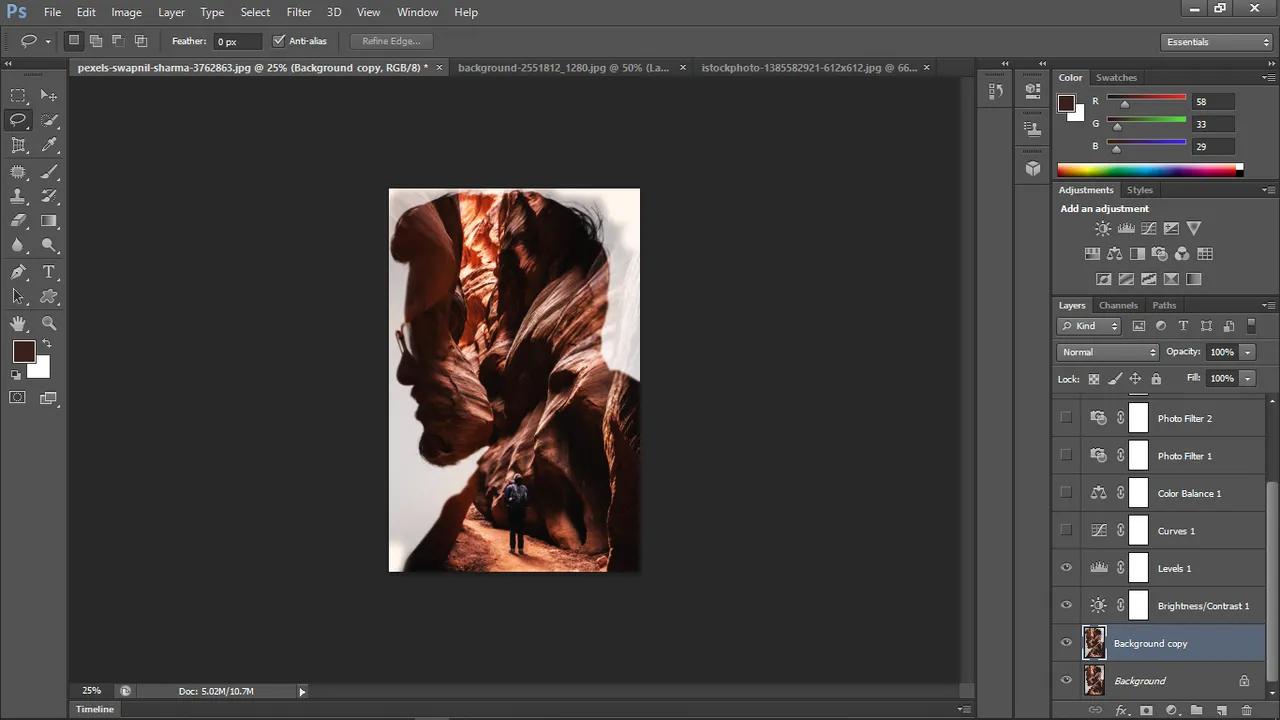Image resolution: width=1280 pixels, height=720 pixels.
Task: Select the Brush tool
Action: click(49, 172)
